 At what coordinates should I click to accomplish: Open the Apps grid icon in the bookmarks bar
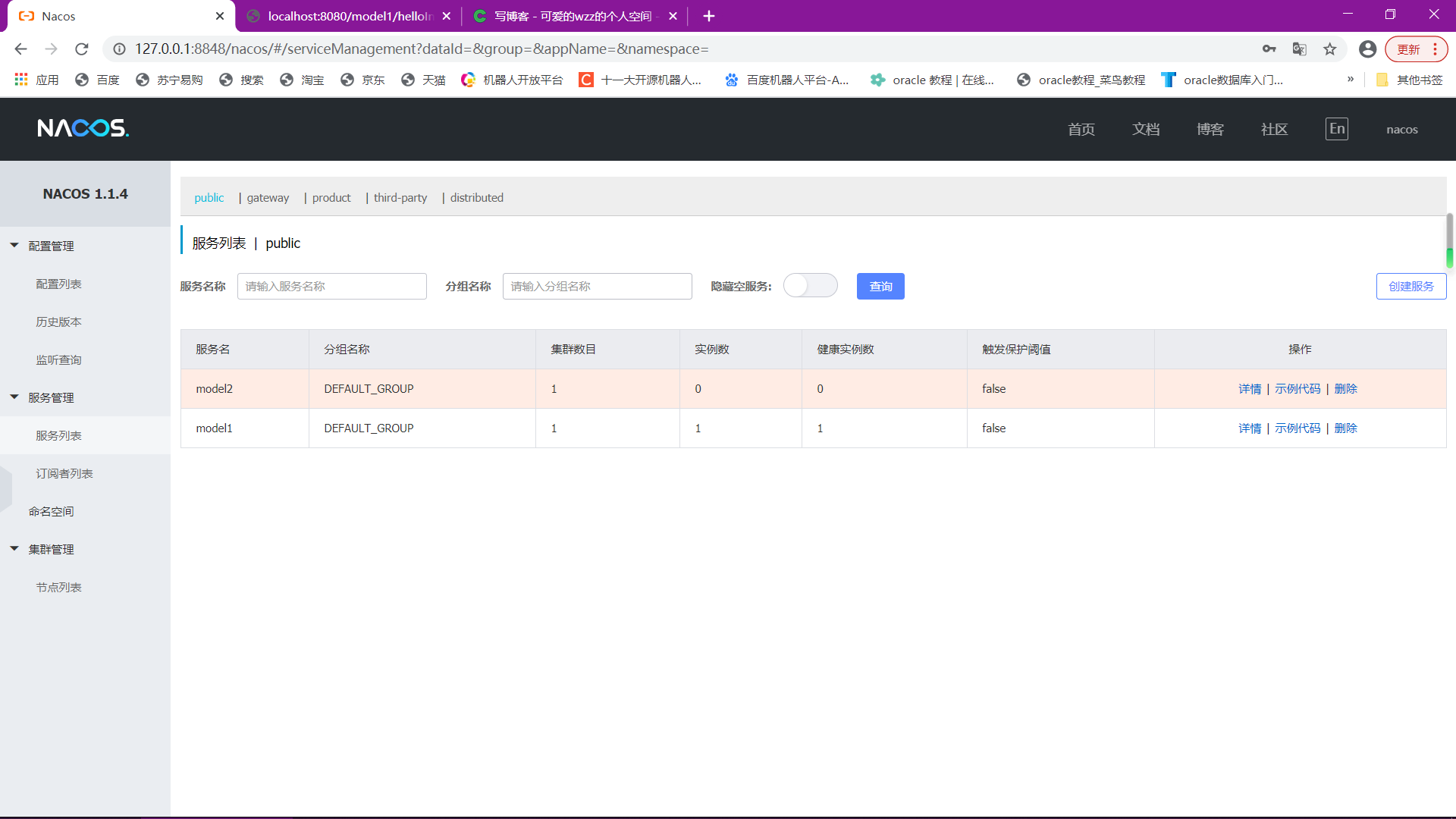pos(21,80)
